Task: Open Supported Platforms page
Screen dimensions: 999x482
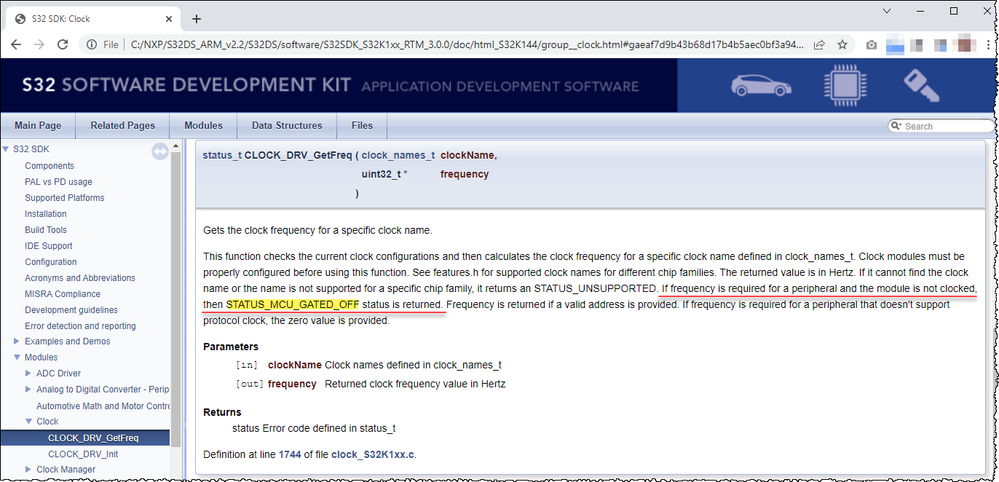Action: [x=64, y=197]
